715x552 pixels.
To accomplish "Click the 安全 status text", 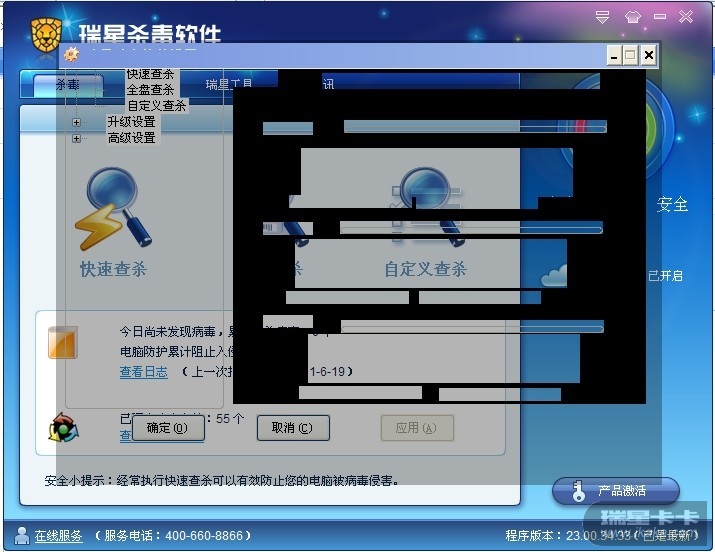I will 673,204.
